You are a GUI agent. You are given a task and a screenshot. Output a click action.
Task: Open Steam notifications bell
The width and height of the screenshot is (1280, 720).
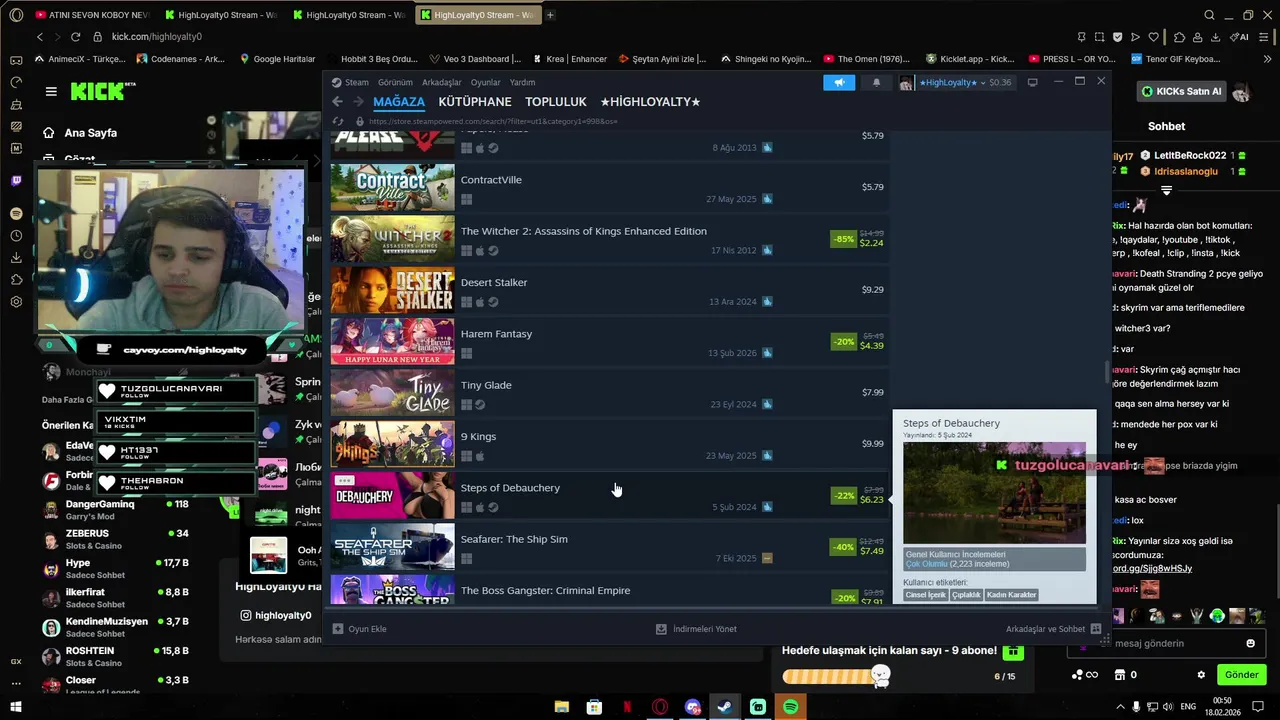pos(876,82)
